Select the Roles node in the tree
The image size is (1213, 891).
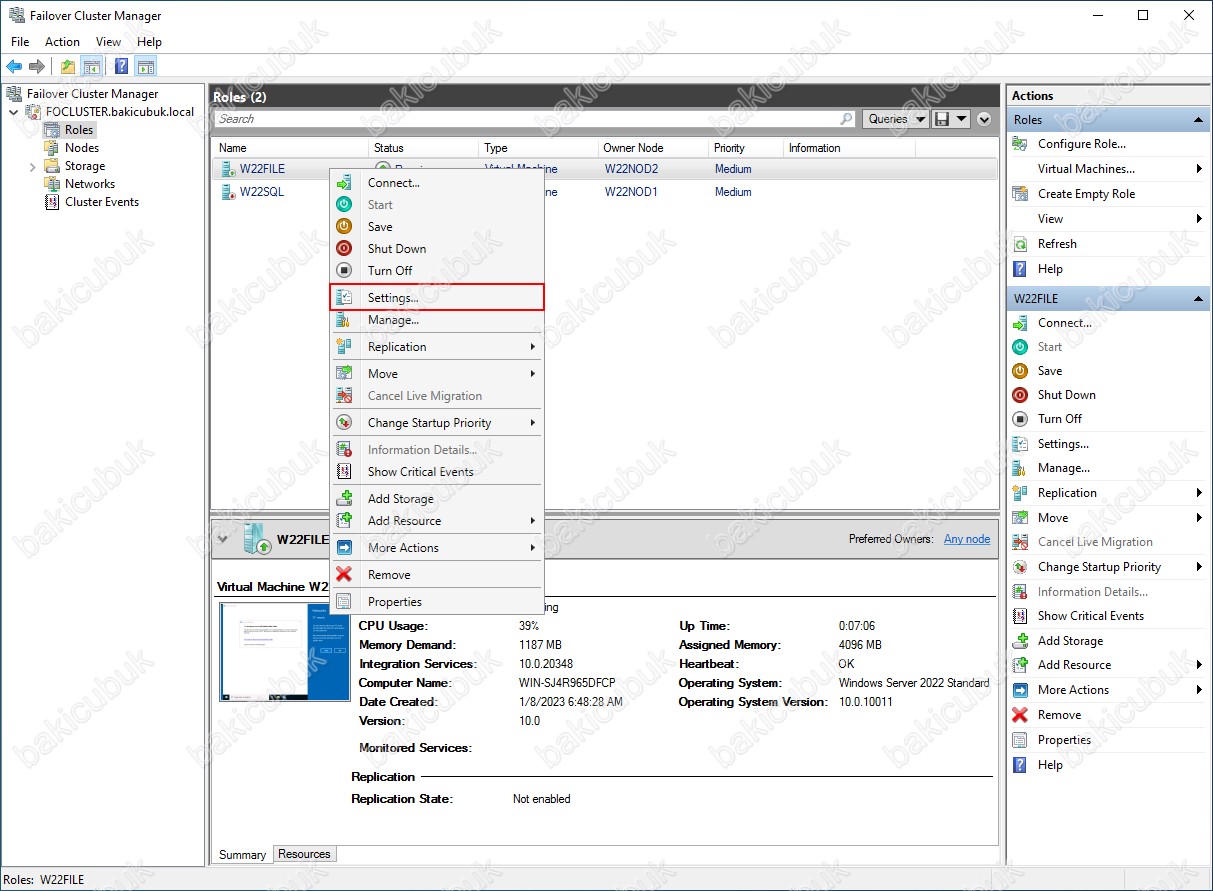(79, 130)
